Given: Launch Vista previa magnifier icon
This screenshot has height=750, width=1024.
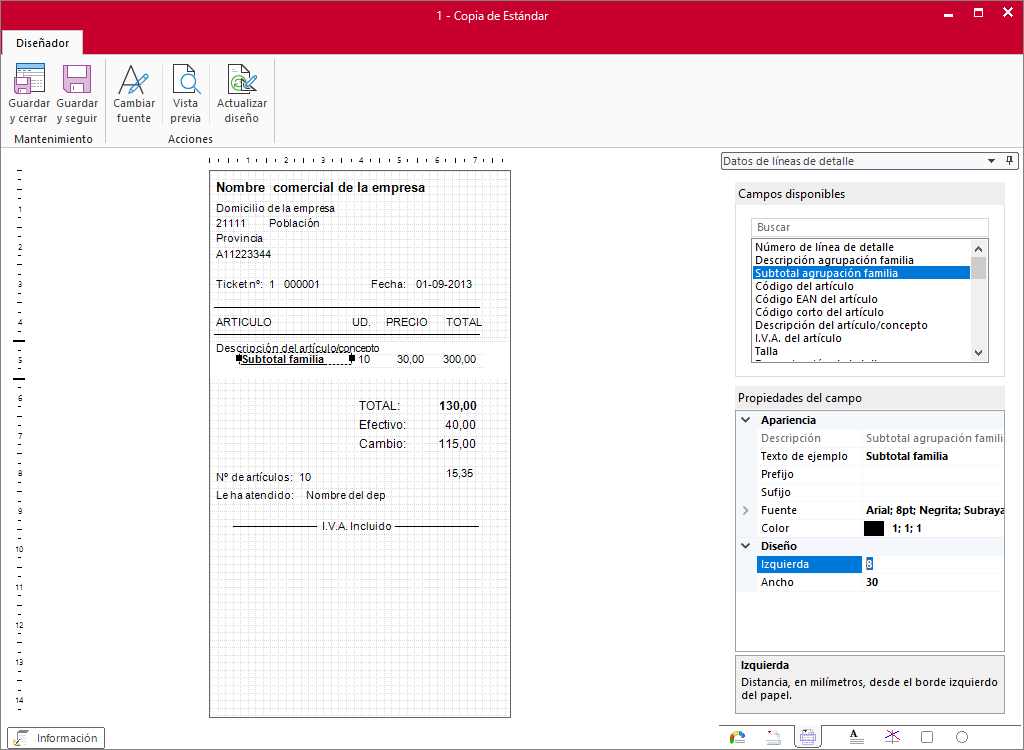Looking at the screenshot, I should click(x=185, y=79).
